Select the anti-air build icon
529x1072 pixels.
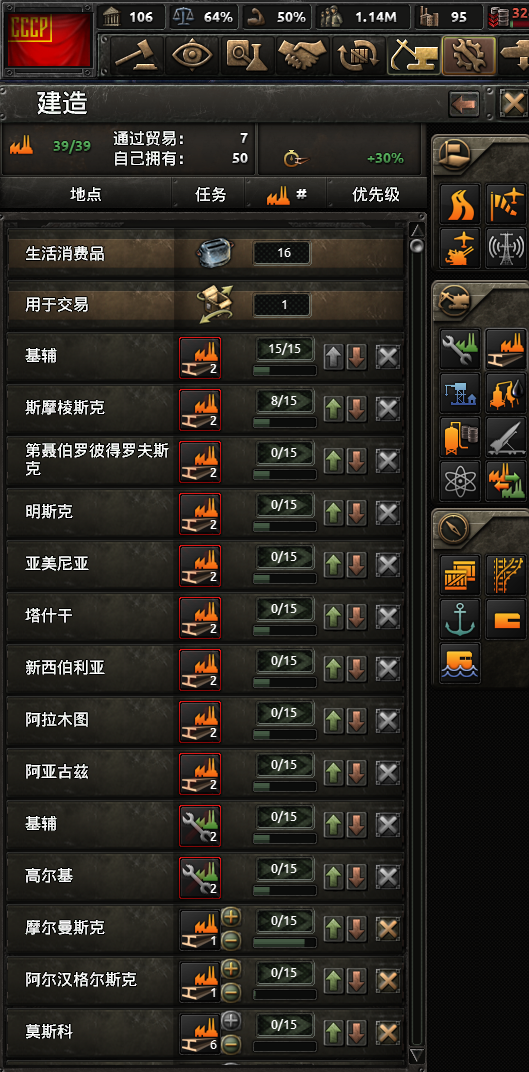[x=459, y=247]
